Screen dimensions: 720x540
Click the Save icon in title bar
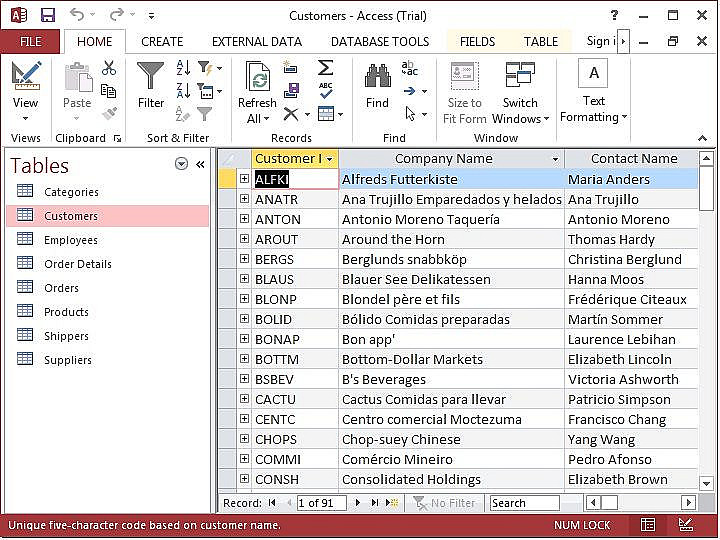(47, 15)
